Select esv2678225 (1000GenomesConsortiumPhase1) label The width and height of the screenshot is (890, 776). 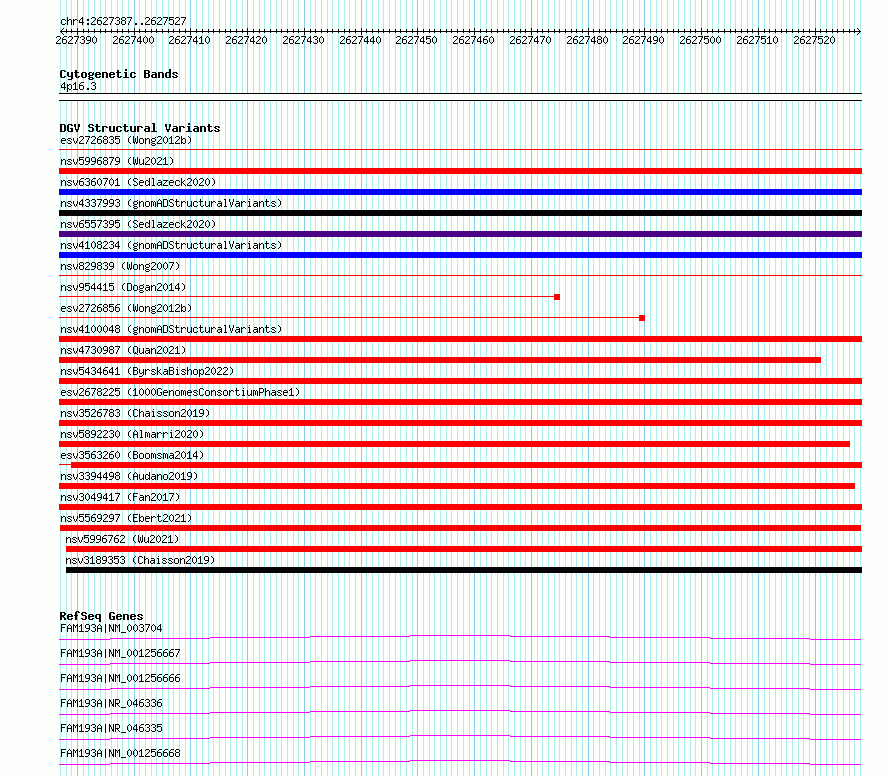pos(180,392)
